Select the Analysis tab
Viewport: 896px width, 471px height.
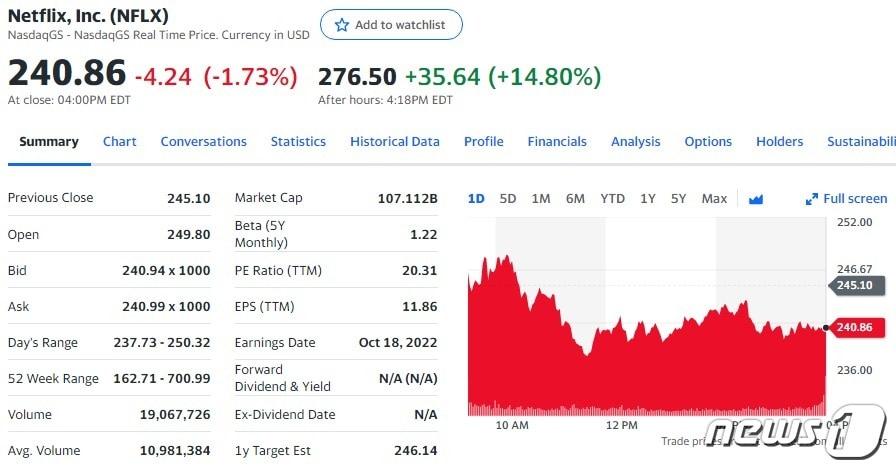tap(635, 142)
